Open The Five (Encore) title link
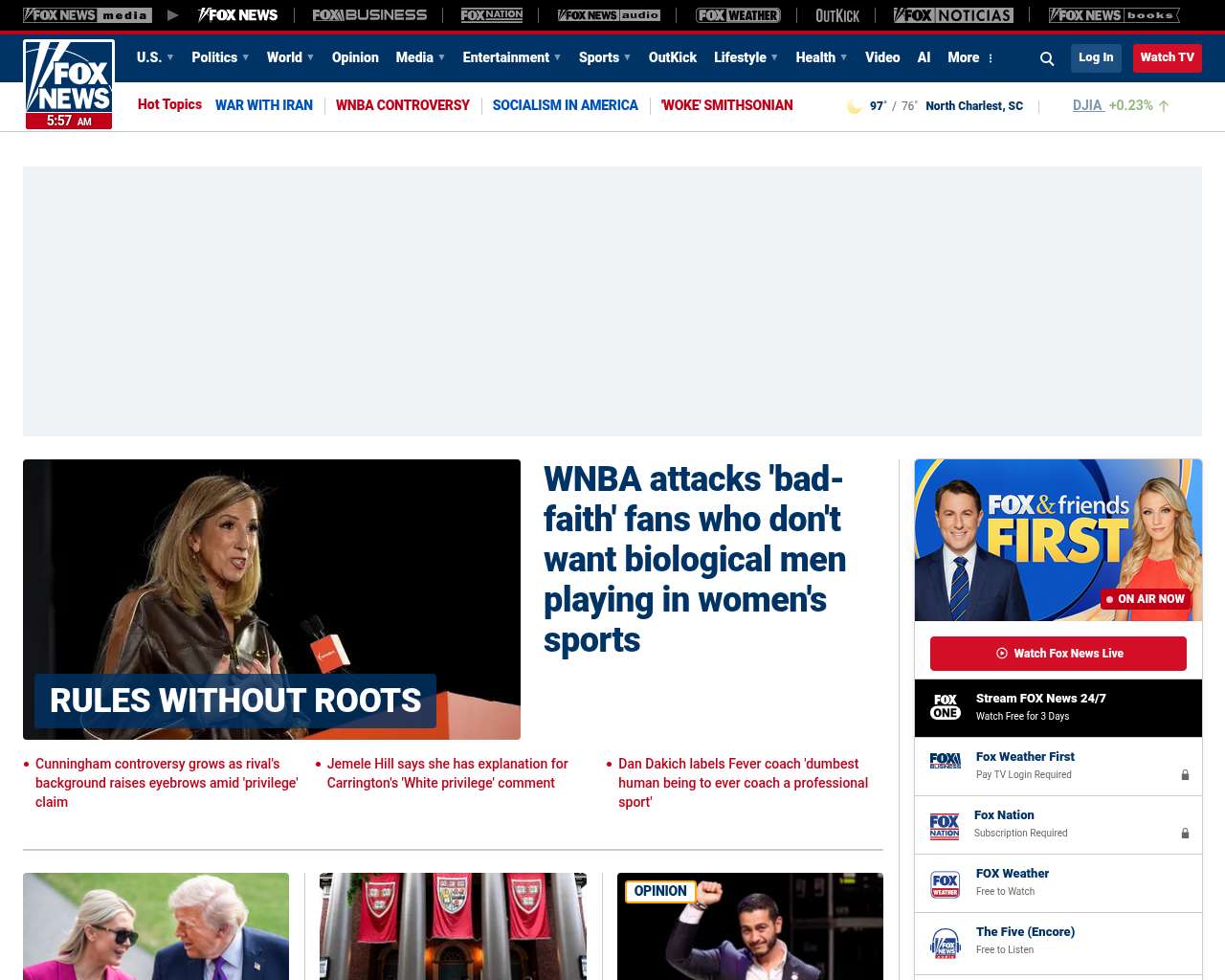The image size is (1225, 980). [1025, 932]
